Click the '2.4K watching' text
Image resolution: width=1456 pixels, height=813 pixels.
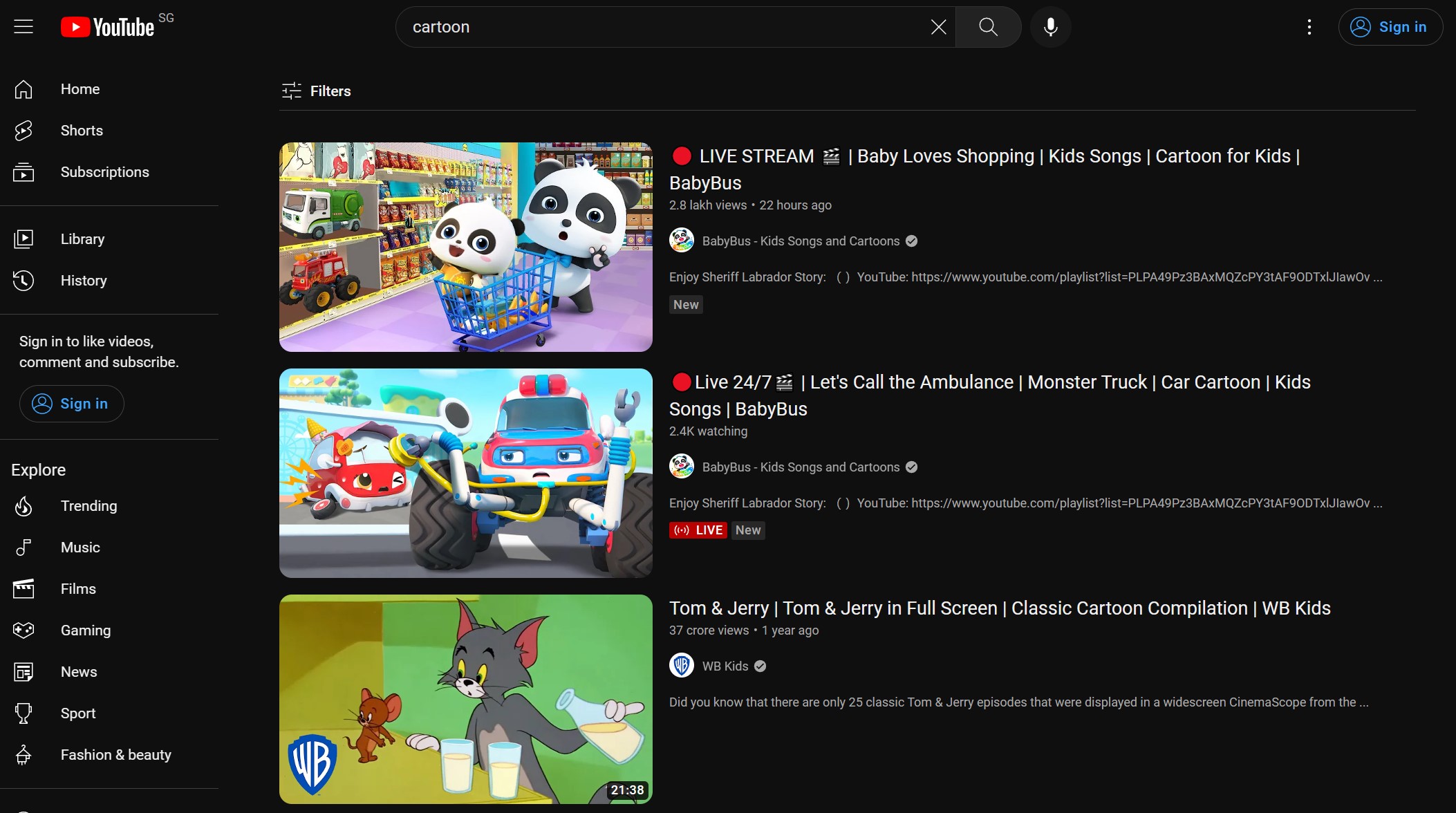tap(708, 431)
